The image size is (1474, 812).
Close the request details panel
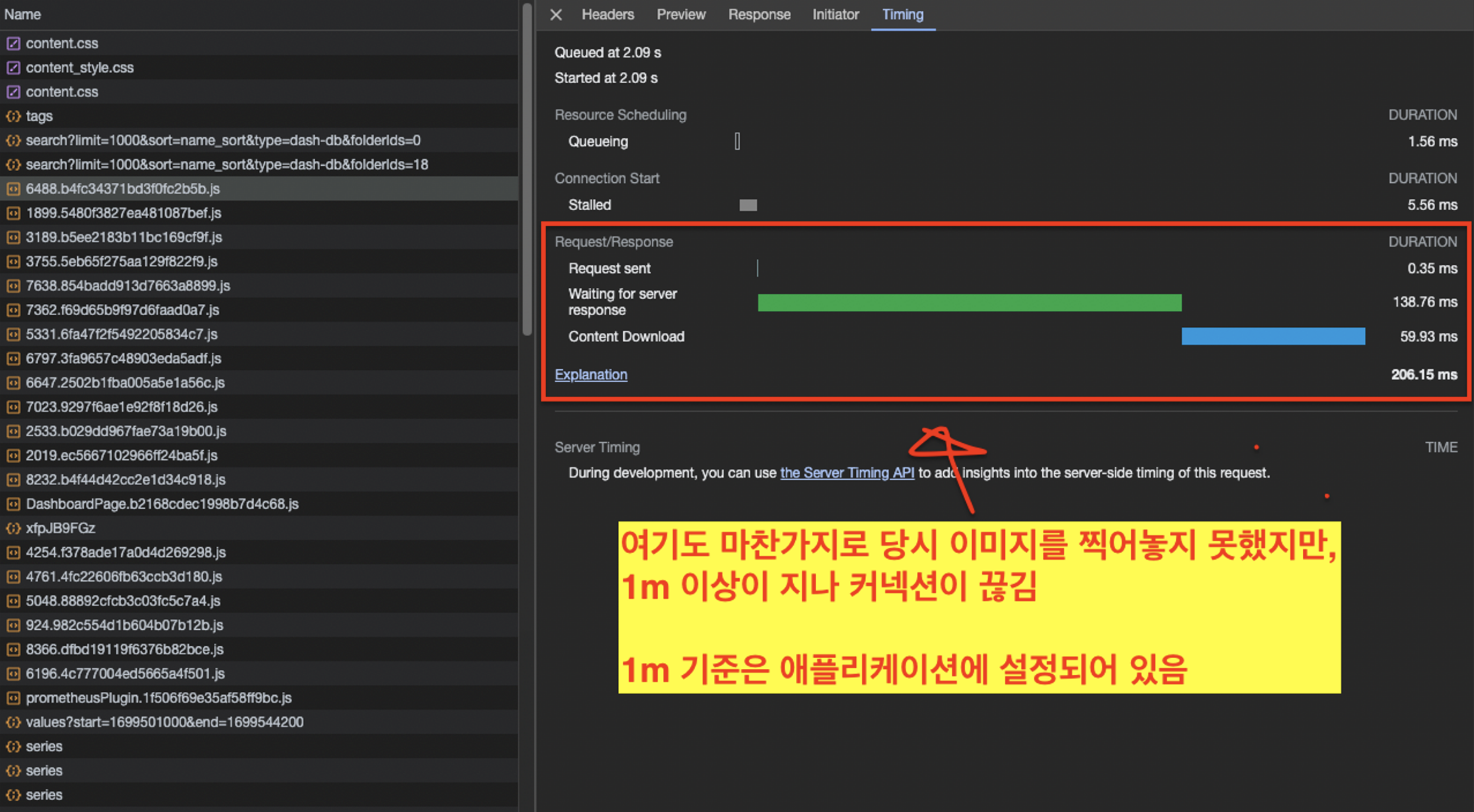coord(556,14)
